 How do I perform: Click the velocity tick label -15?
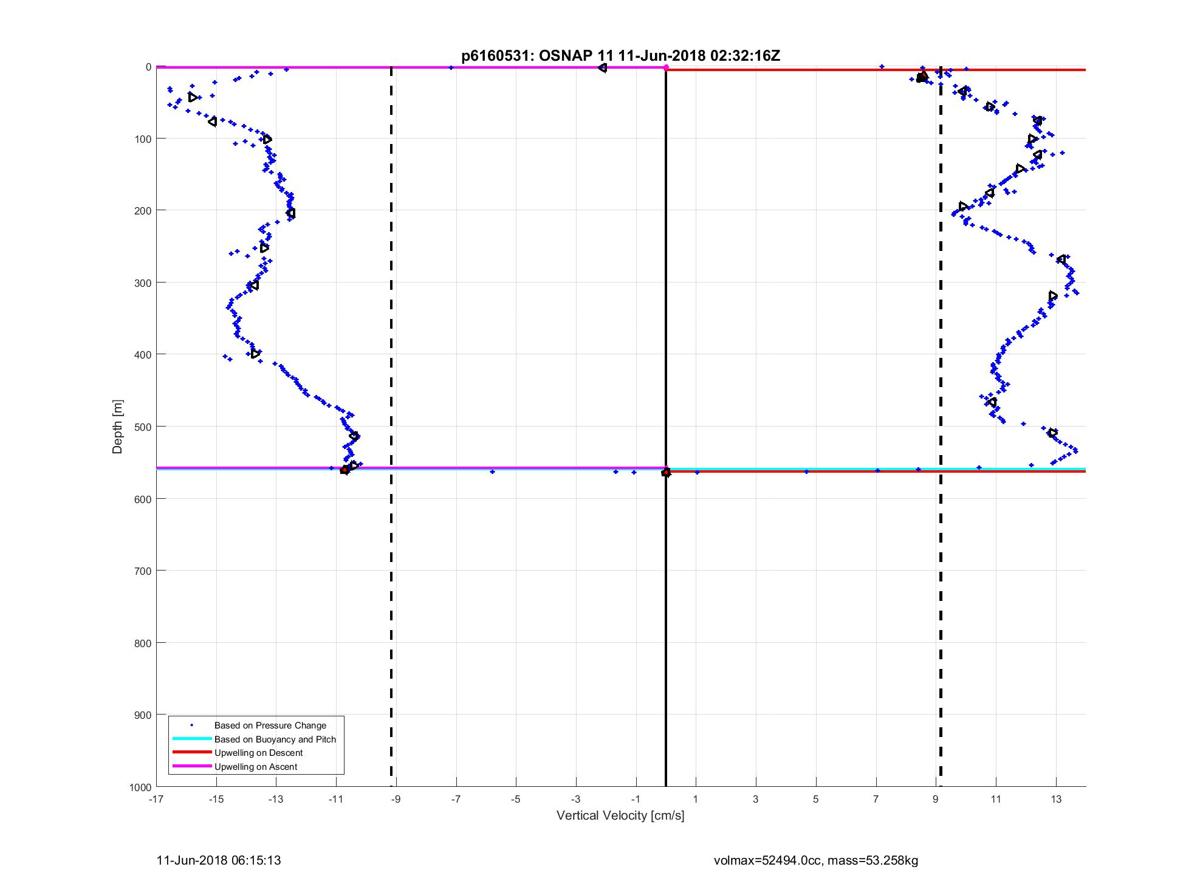click(x=216, y=799)
